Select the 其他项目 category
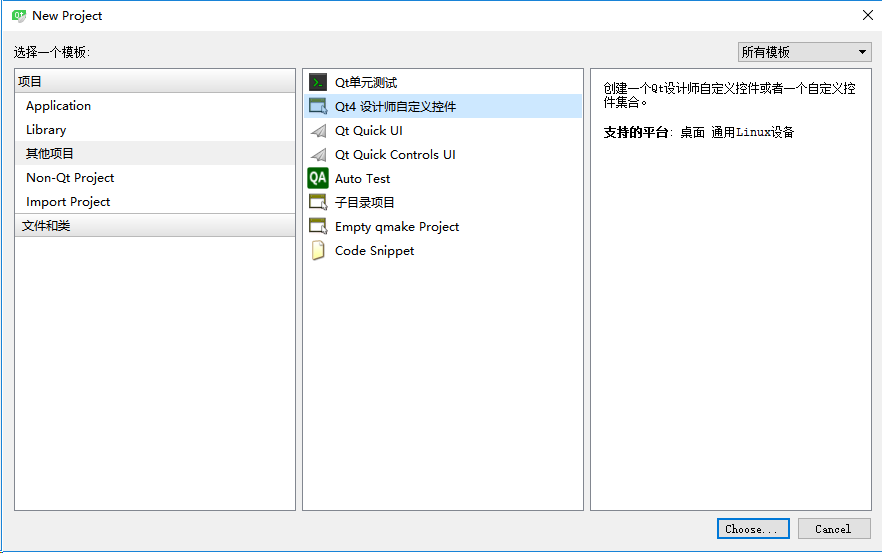The width and height of the screenshot is (882, 553). click(x=155, y=154)
